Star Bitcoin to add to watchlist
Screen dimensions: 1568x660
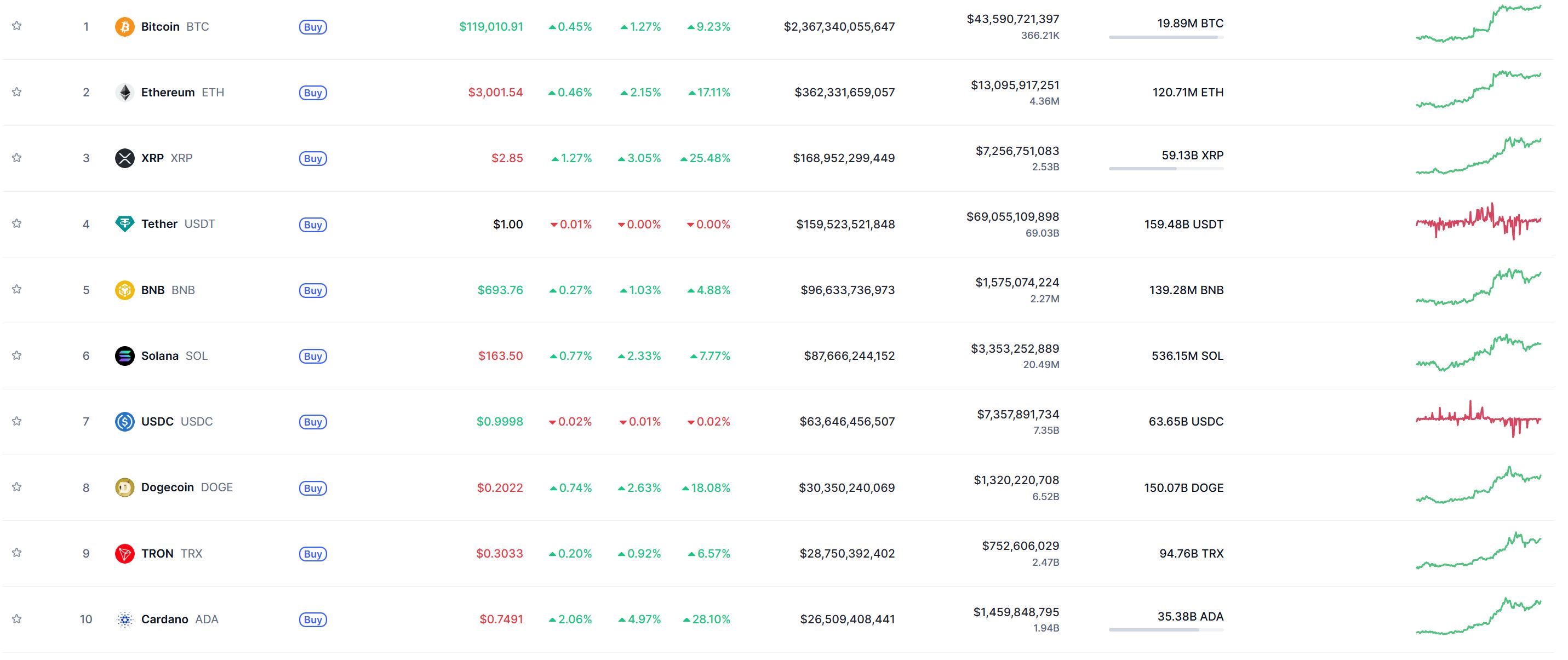point(17,26)
